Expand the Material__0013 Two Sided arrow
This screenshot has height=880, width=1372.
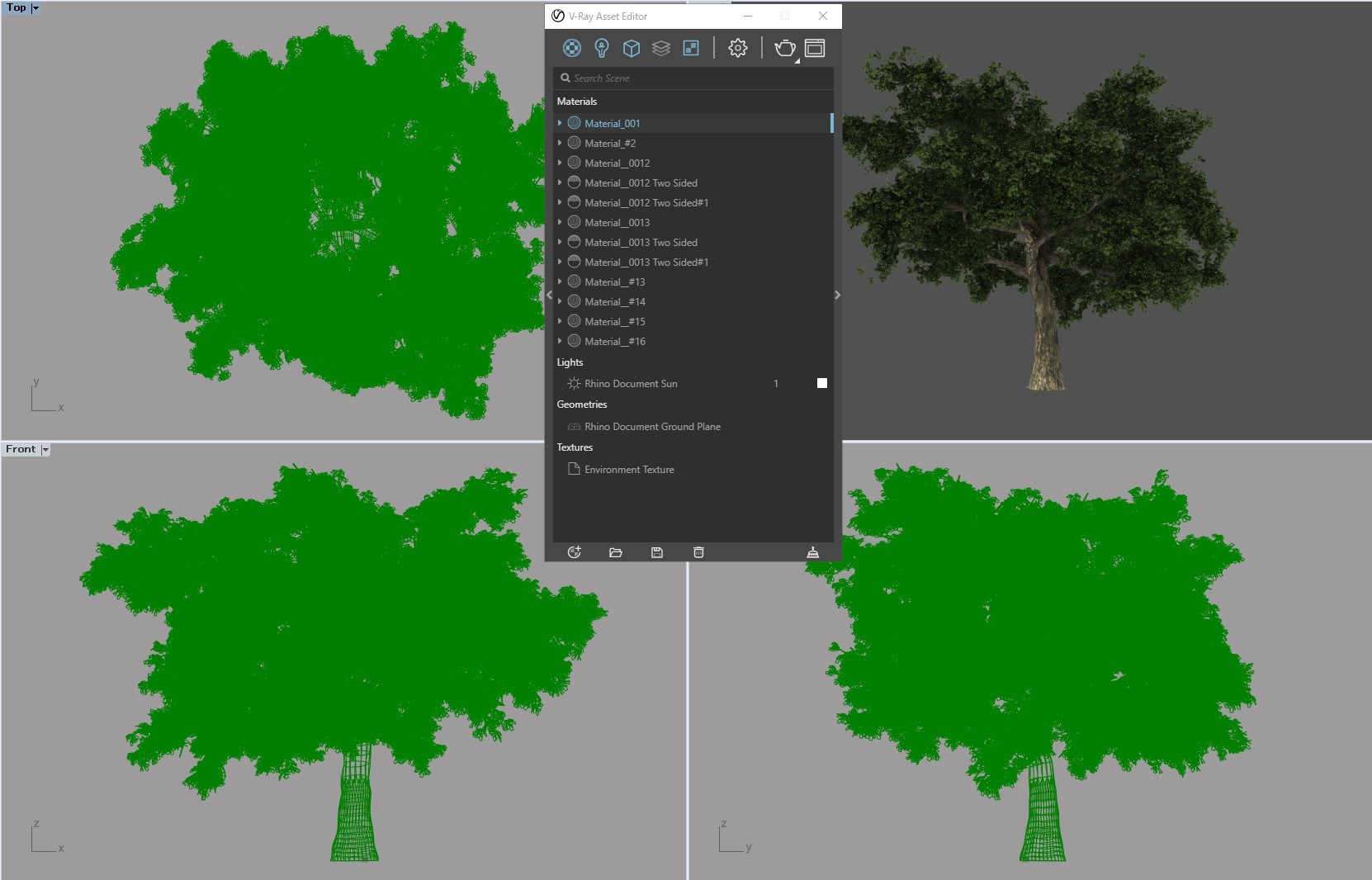click(x=560, y=242)
